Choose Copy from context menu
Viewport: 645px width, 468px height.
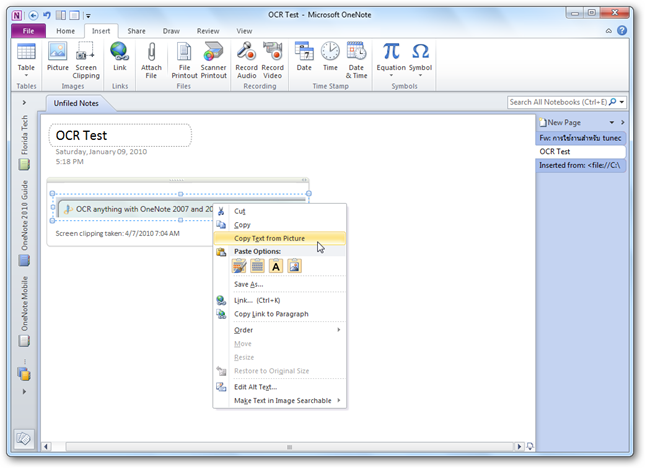point(279,225)
